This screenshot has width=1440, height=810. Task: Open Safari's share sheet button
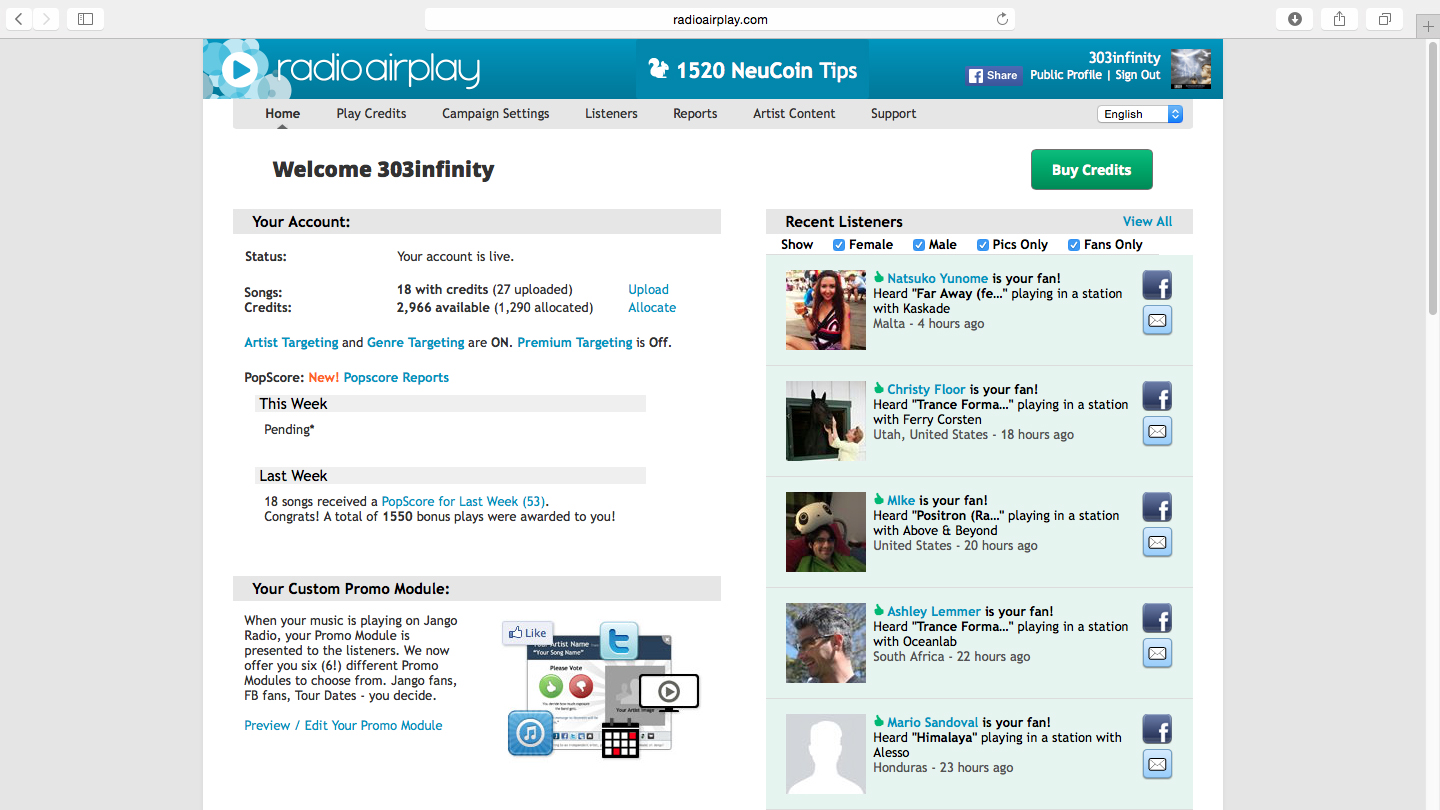(x=1339, y=19)
